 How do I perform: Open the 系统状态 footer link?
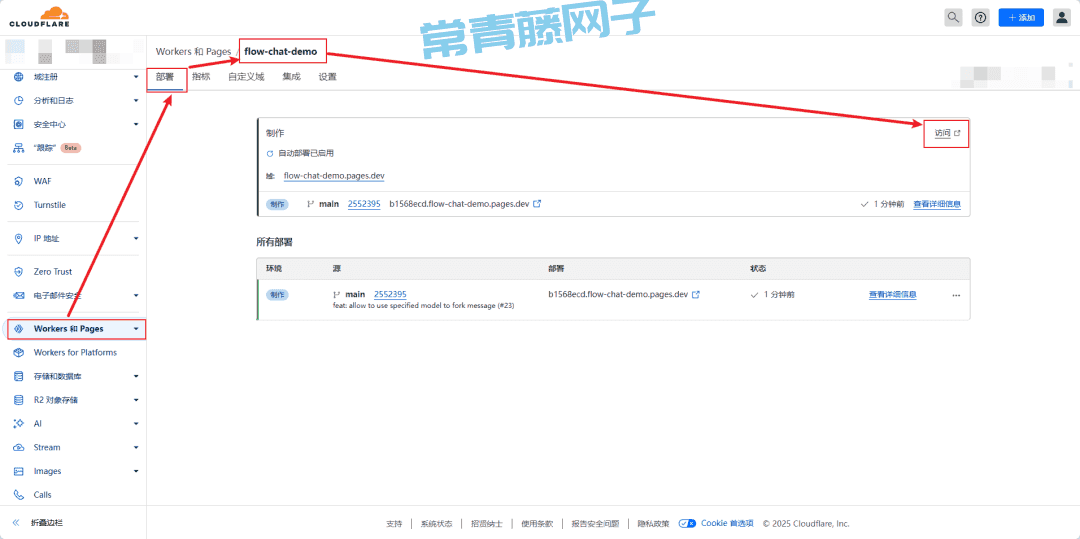[437, 523]
